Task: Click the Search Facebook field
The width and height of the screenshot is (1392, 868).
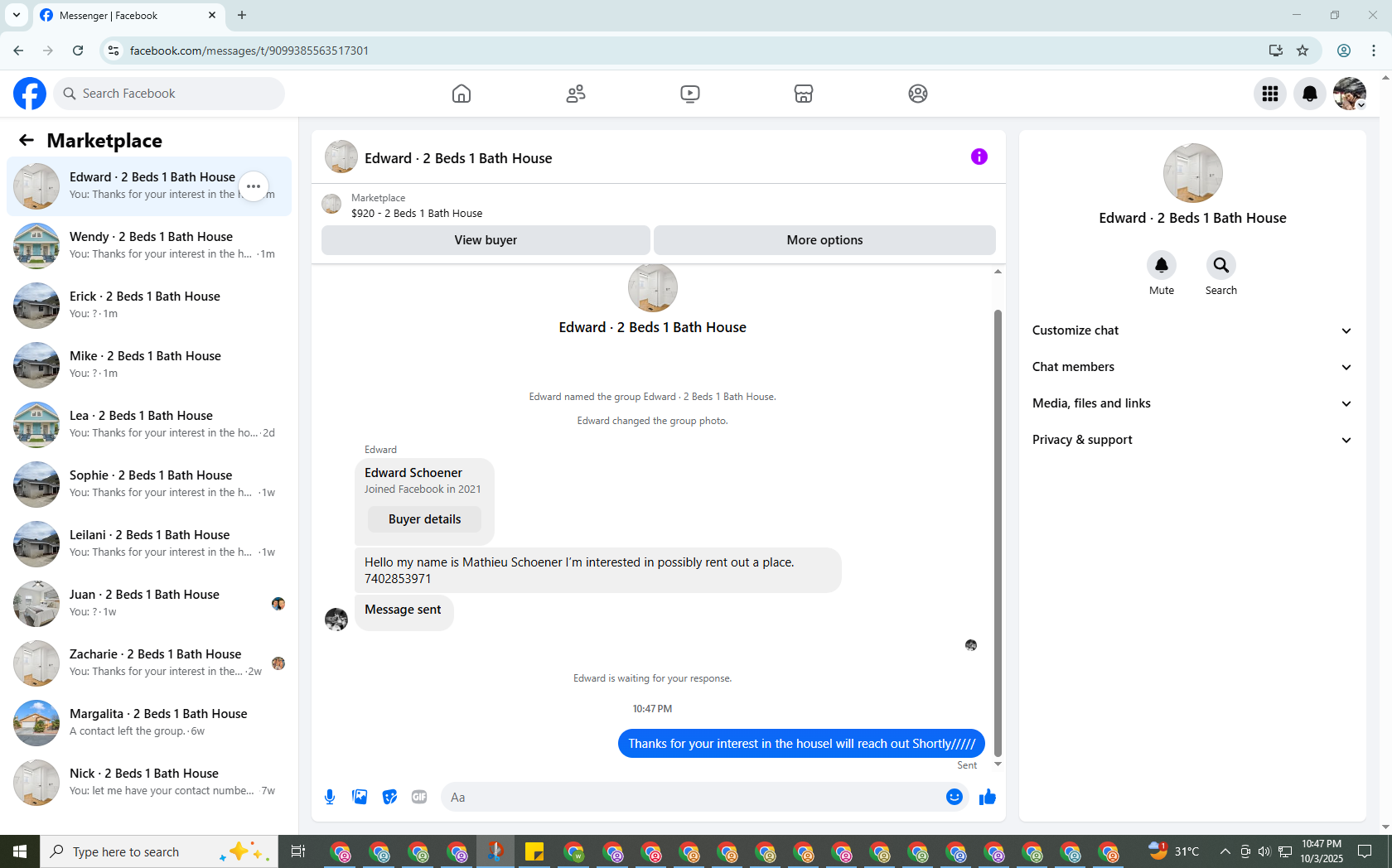Action: click(x=169, y=94)
